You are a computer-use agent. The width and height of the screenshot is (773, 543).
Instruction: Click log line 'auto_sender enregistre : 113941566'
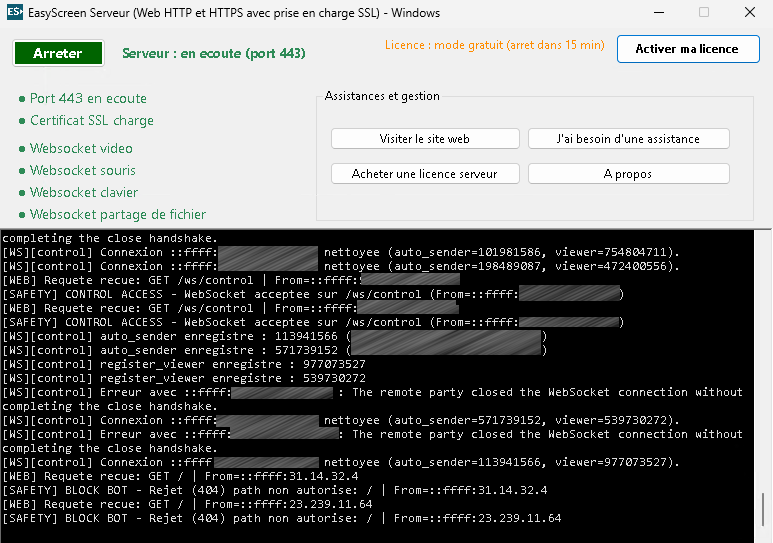[275, 336]
